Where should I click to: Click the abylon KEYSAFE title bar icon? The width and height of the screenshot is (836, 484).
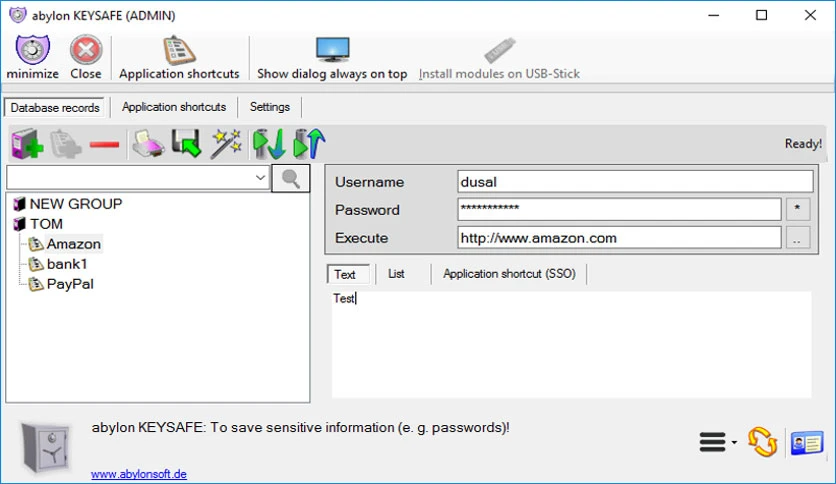[18, 15]
